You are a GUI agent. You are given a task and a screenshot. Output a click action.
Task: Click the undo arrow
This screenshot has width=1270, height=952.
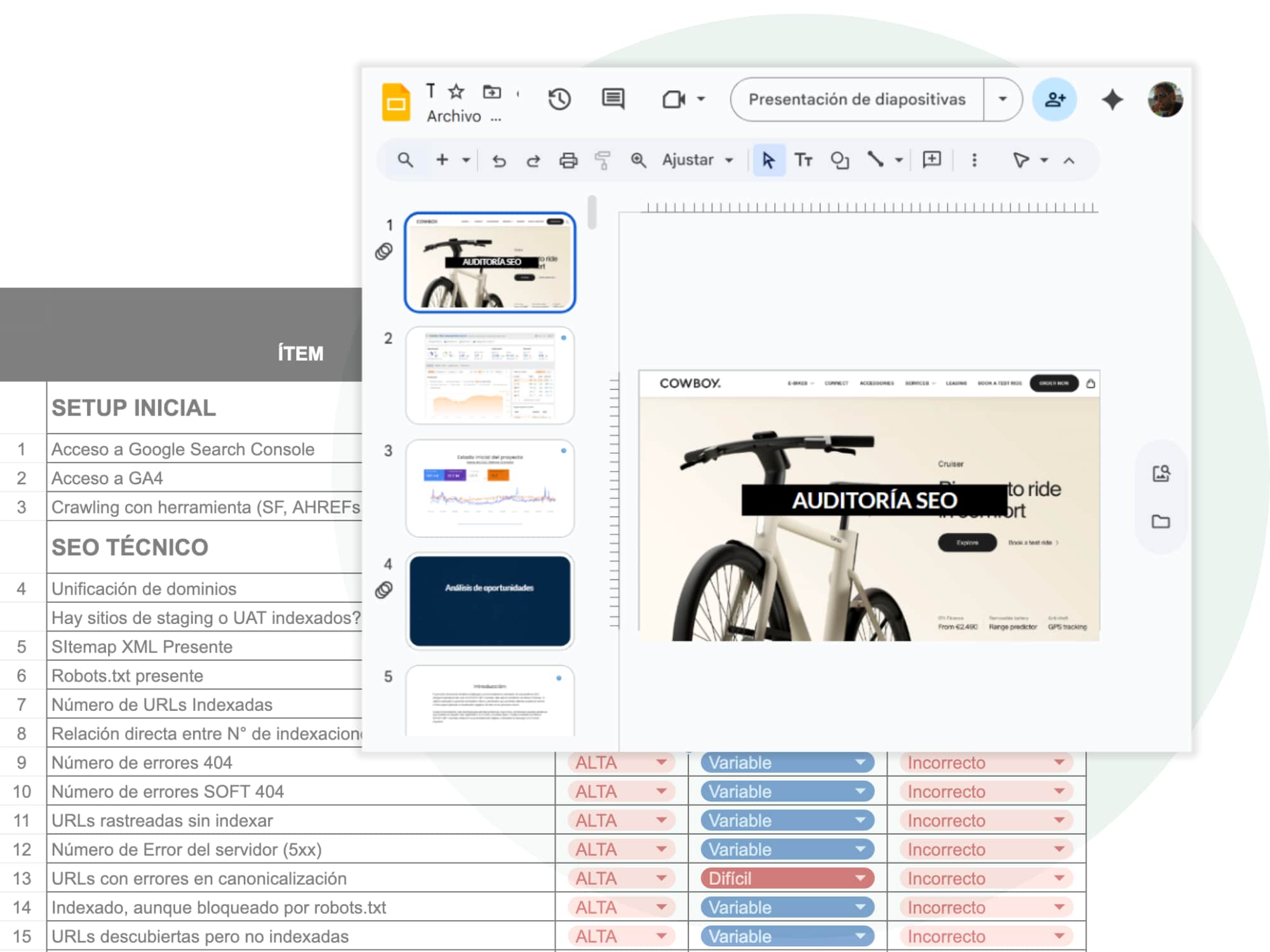499,161
